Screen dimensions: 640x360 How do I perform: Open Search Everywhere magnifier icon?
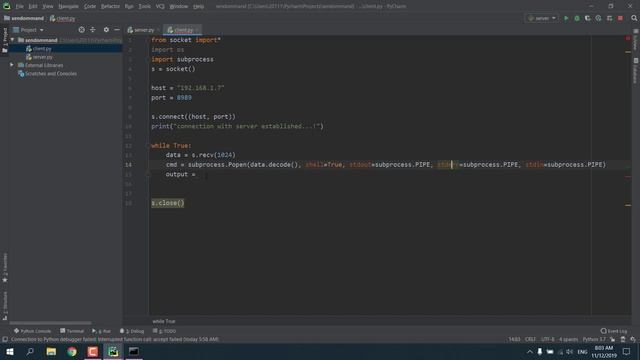coord(634,18)
